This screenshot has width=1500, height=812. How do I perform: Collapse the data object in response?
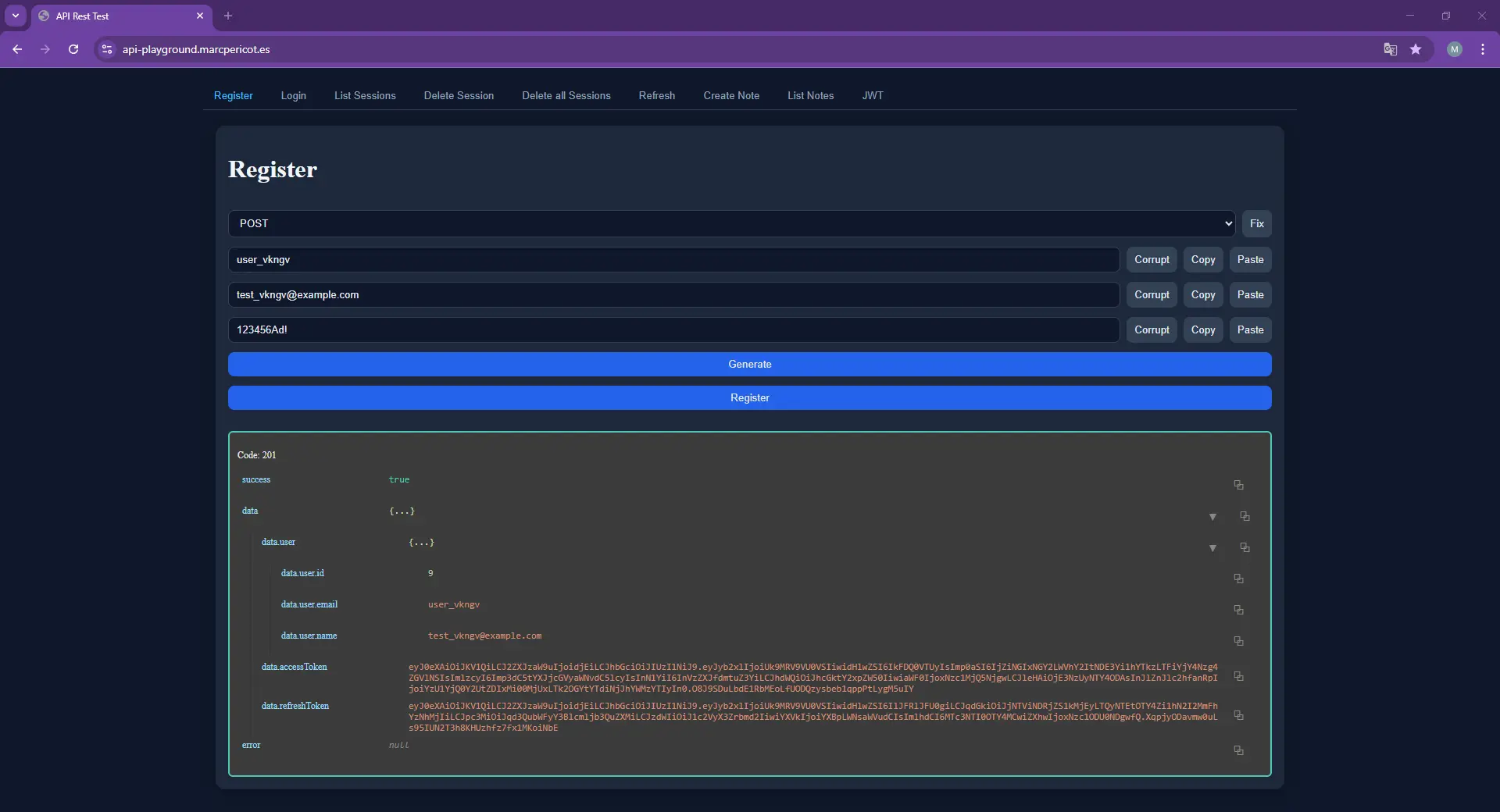1212,516
